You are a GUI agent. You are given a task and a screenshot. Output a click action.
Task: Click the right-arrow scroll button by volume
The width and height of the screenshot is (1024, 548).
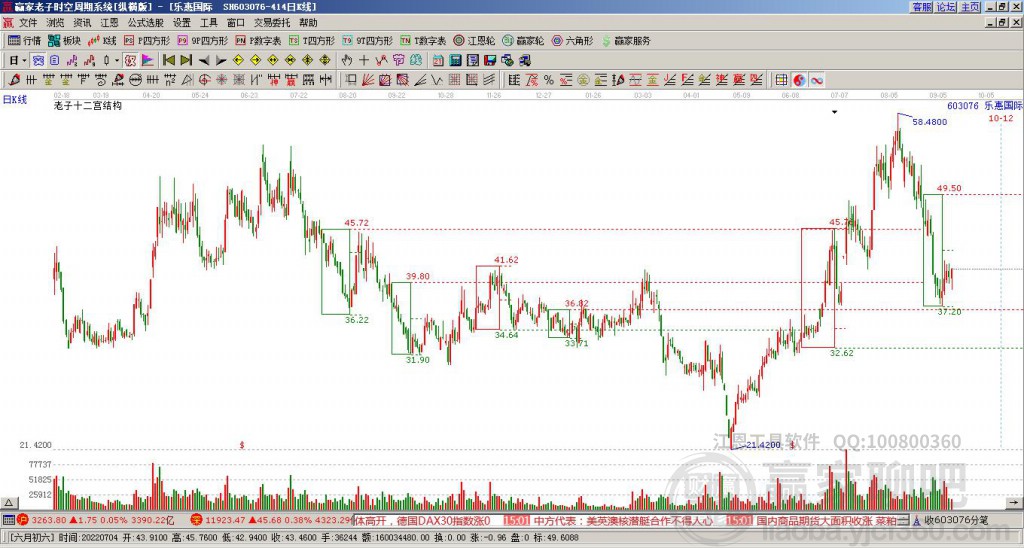(1014, 503)
